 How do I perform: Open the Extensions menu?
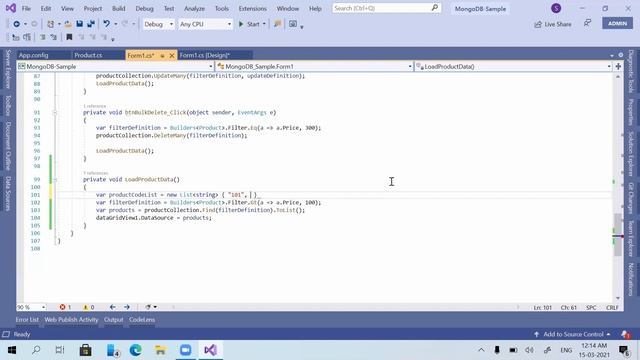coord(253,9)
